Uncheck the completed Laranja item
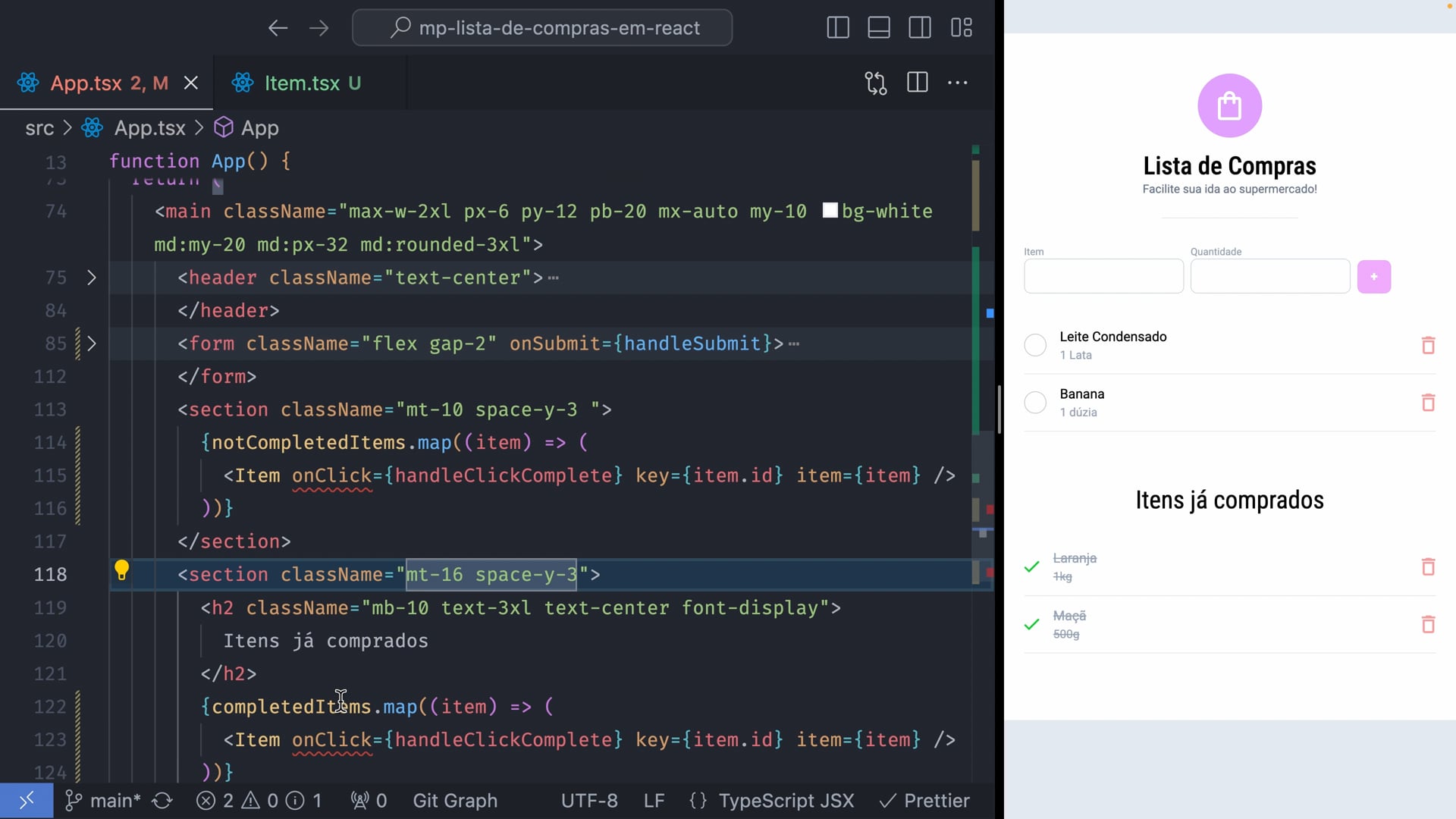Screen dimensions: 1456x819 [x=1031, y=566]
